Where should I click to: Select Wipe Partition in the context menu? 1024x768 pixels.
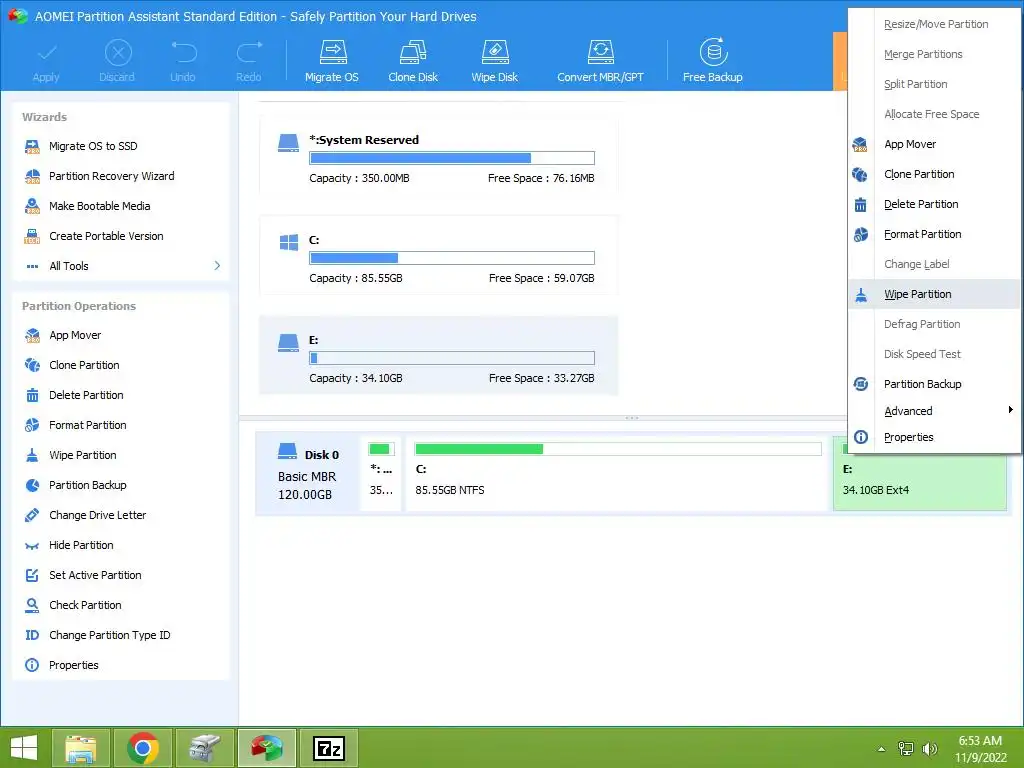935,295
